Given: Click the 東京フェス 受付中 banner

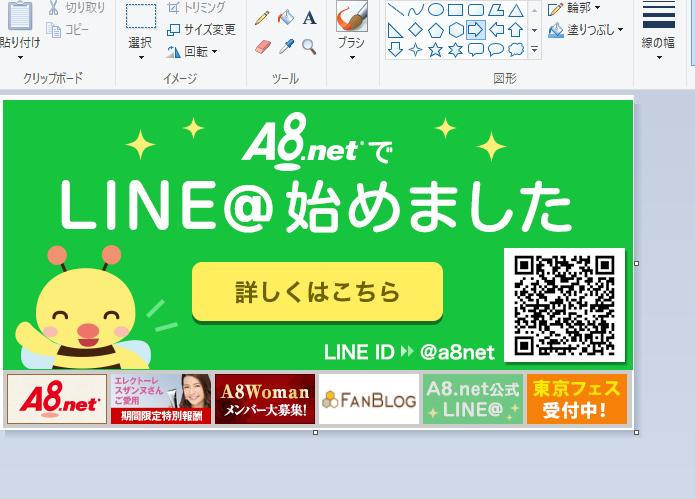Looking at the screenshot, I should pos(577,399).
